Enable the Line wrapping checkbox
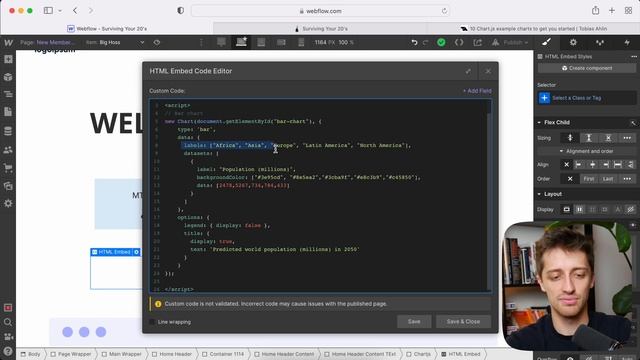 [152, 322]
